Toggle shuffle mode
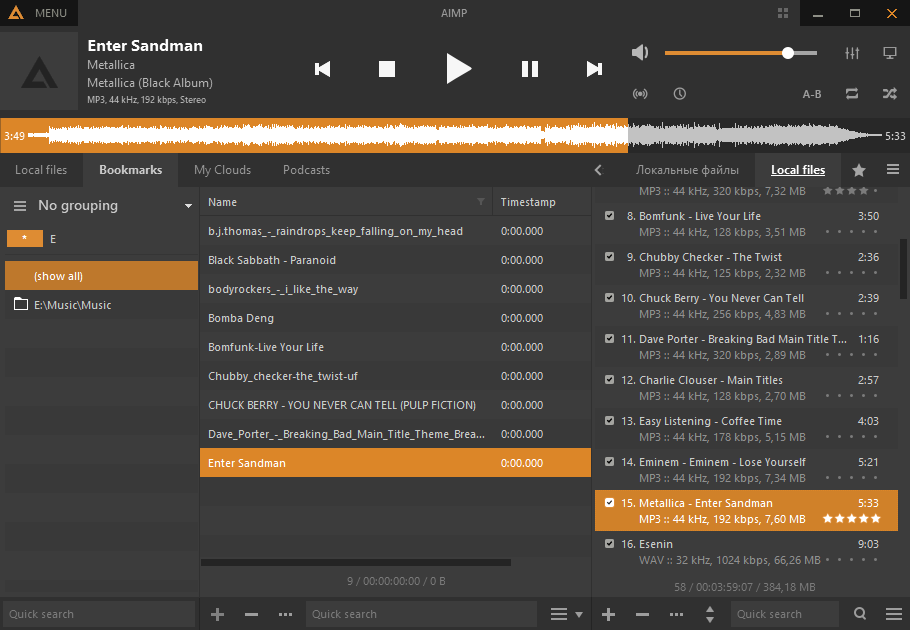Image resolution: width=910 pixels, height=630 pixels. click(890, 93)
